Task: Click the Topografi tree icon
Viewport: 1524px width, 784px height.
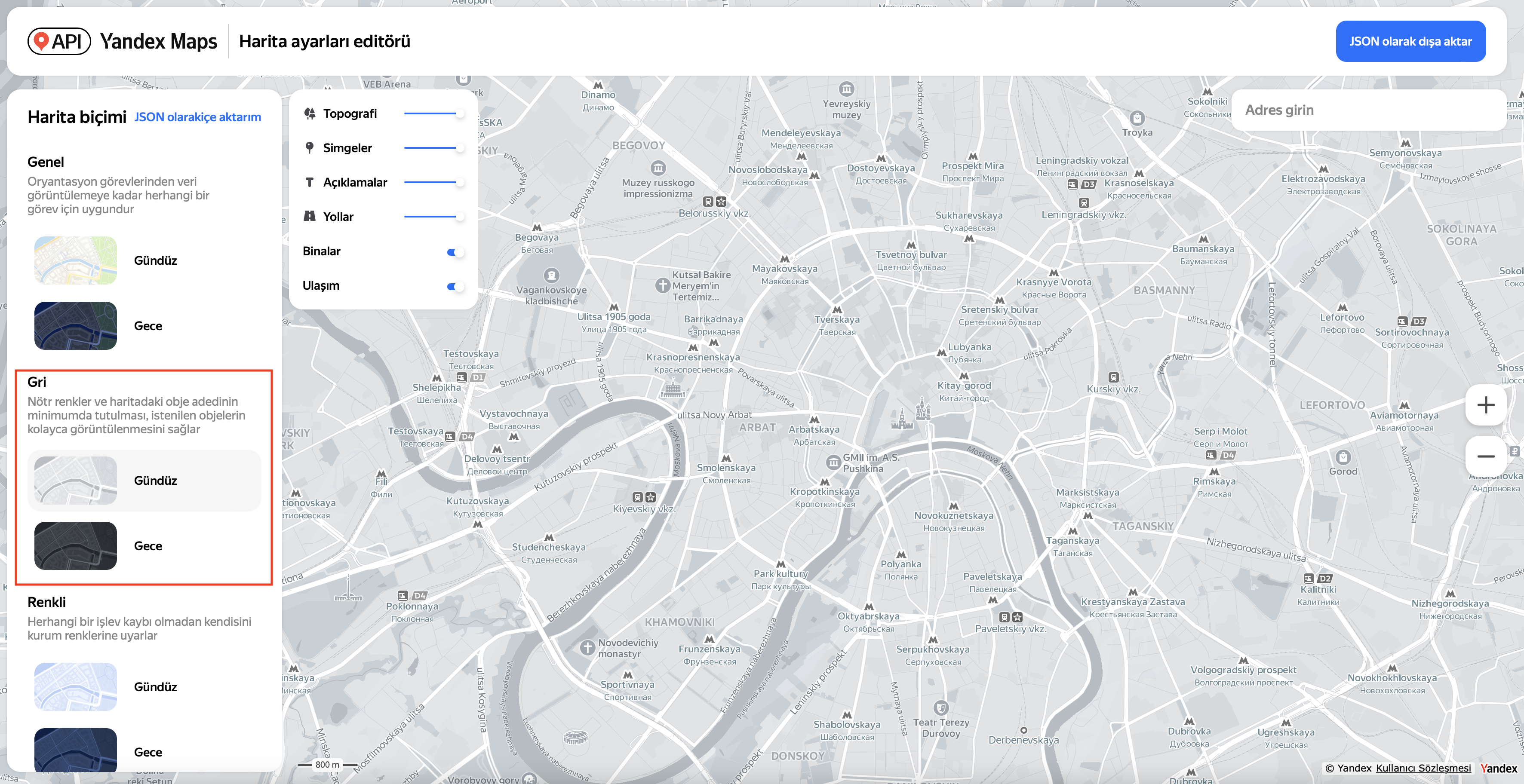Action: (310, 113)
